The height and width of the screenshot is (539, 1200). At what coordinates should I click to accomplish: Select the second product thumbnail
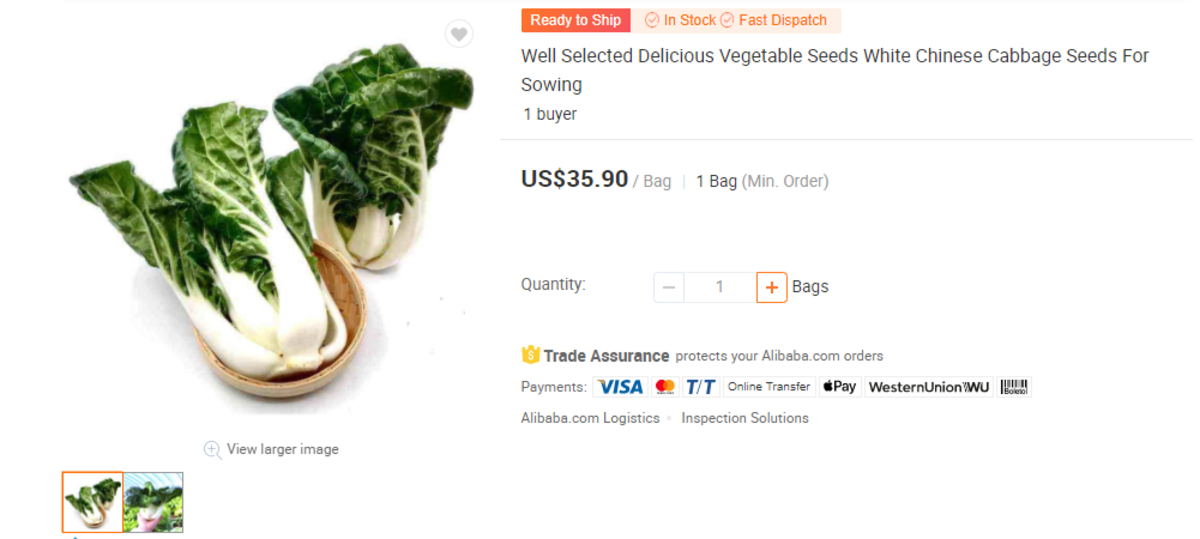click(x=153, y=502)
